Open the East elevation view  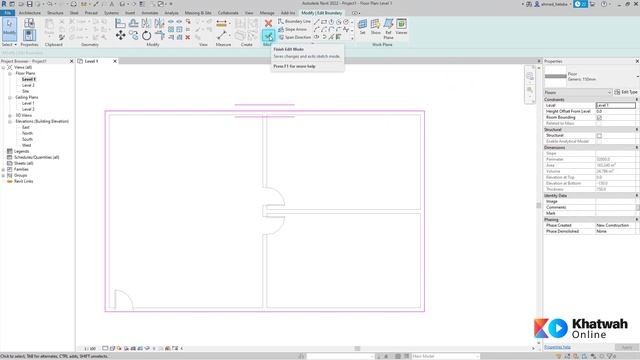point(26,127)
